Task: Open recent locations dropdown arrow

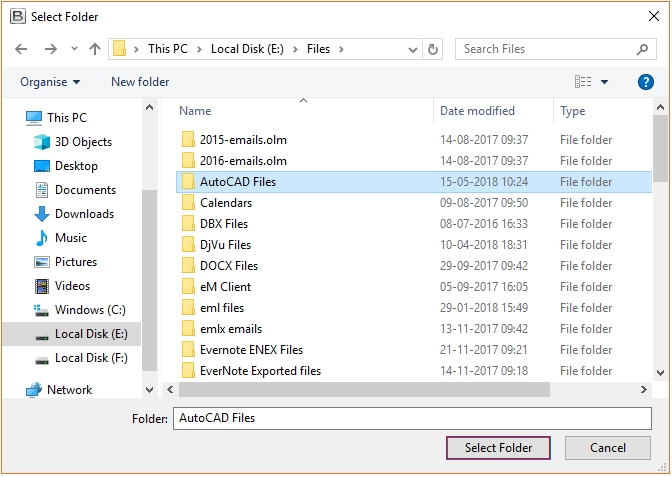Action: click(73, 49)
